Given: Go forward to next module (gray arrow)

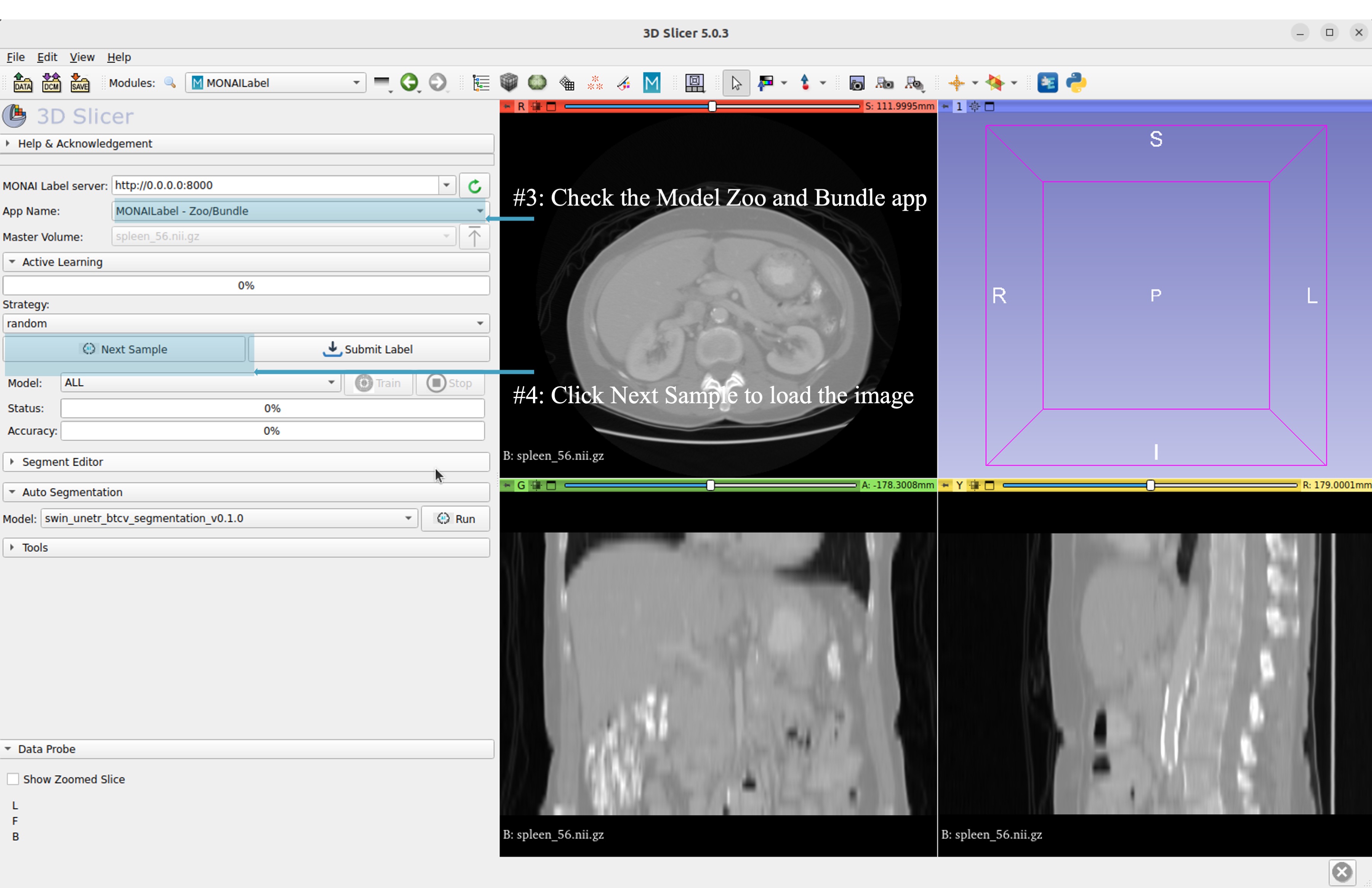Looking at the screenshot, I should pyautogui.click(x=437, y=82).
